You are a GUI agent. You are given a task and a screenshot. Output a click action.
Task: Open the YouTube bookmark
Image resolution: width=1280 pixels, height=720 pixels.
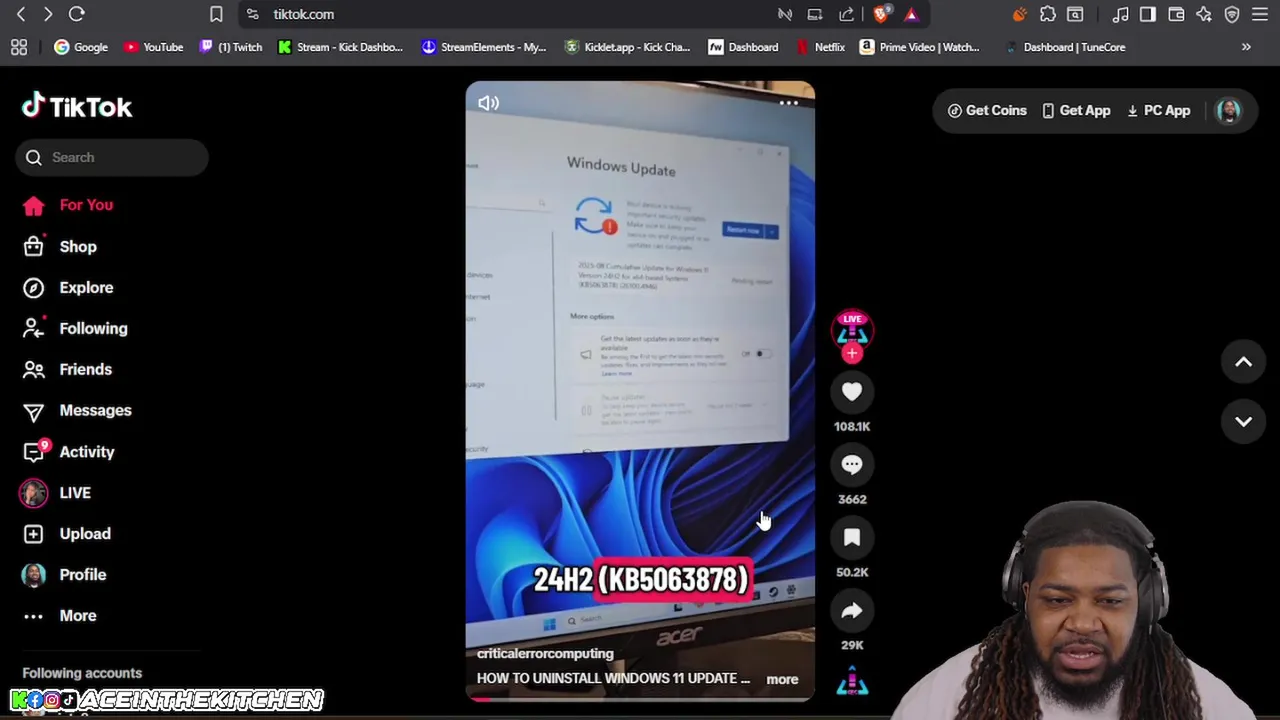coord(153,47)
